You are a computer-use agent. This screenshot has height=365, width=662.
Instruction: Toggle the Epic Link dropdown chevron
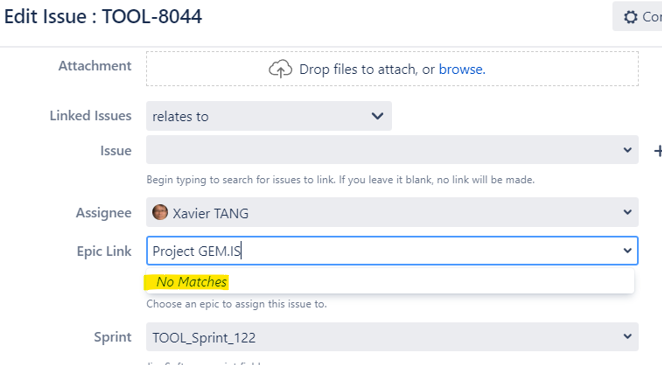pyautogui.click(x=627, y=251)
